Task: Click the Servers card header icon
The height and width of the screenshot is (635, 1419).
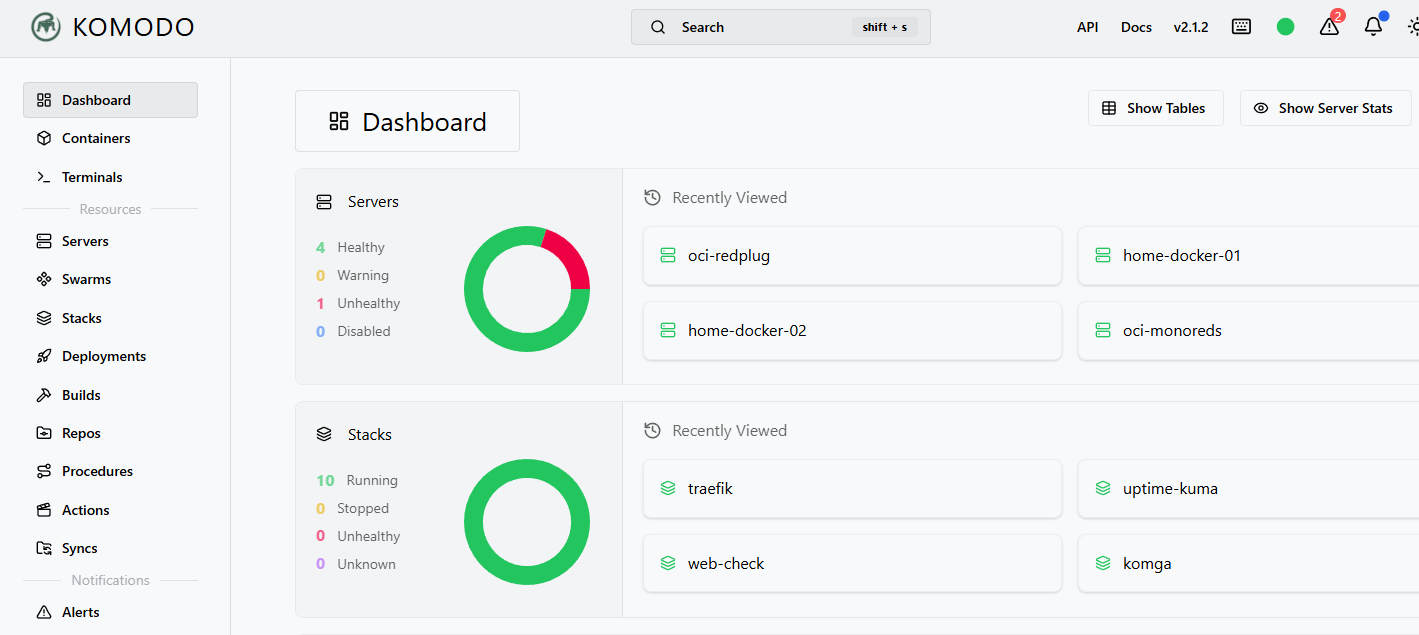Action: tap(324, 202)
